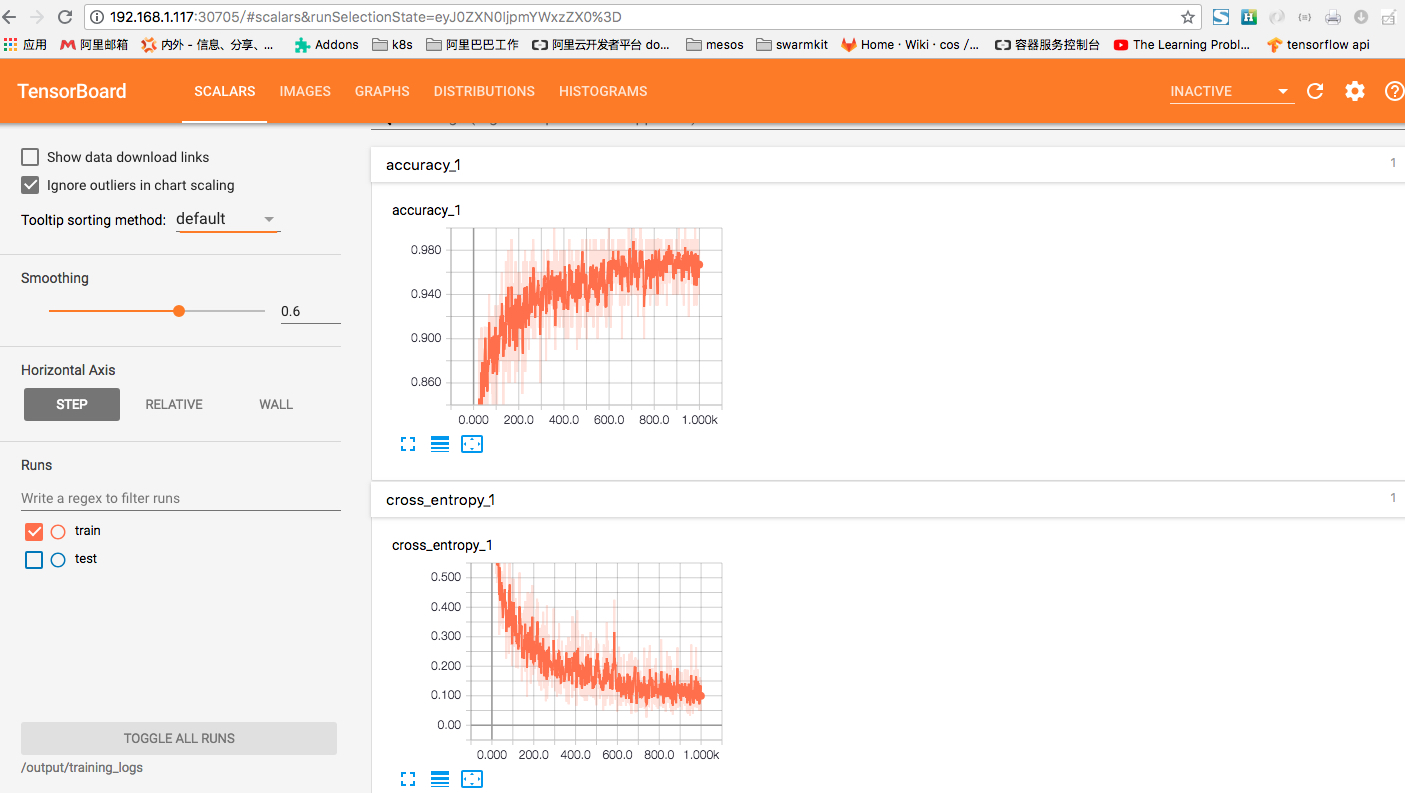This screenshot has width=1405, height=793.
Task: Click the accuracy_1 line chart
Action: tap(585, 316)
